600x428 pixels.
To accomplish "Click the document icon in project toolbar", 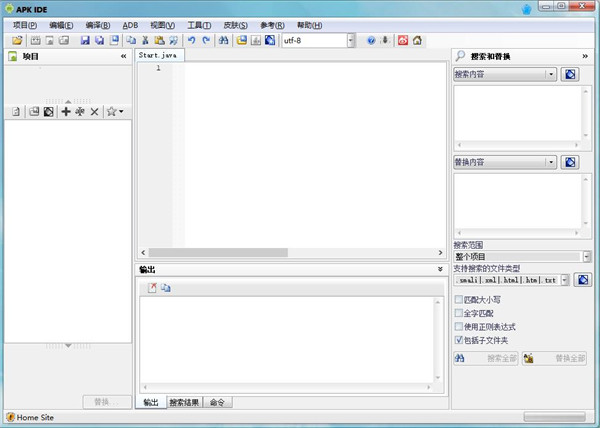I will coord(16,112).
